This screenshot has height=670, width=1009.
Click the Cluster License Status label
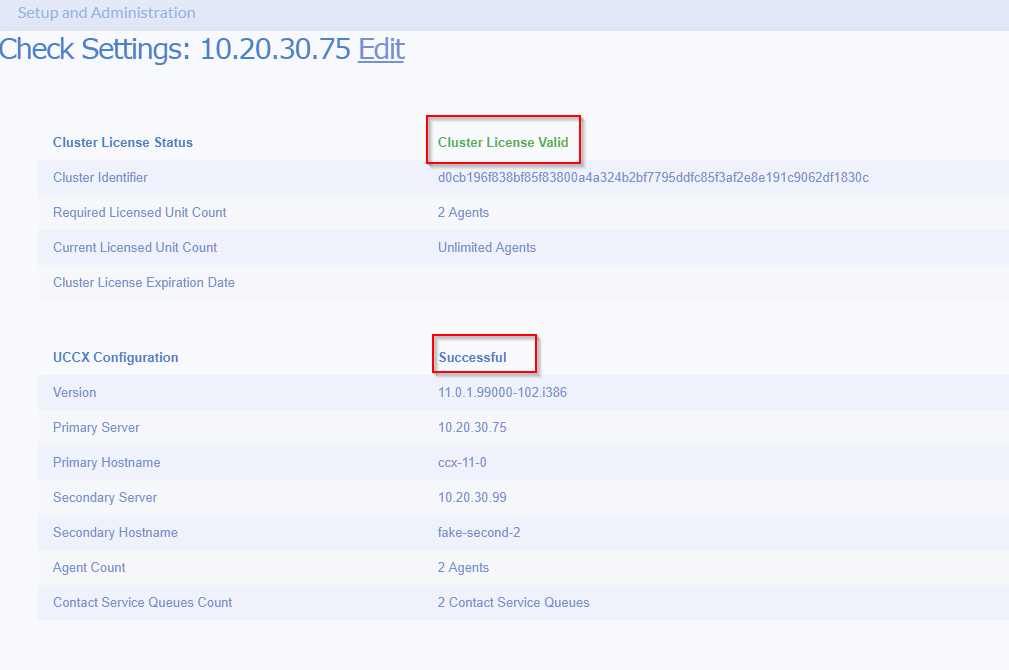click(x=123, y=142)
